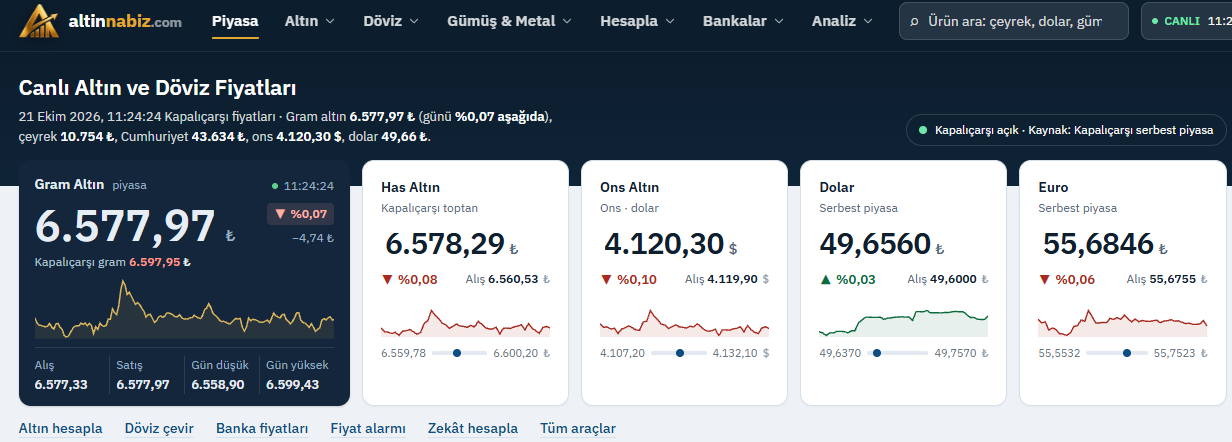1232x442 pixels.
Task: Click the Euro %0,06 down indicator
Action: coord(1067,280)
